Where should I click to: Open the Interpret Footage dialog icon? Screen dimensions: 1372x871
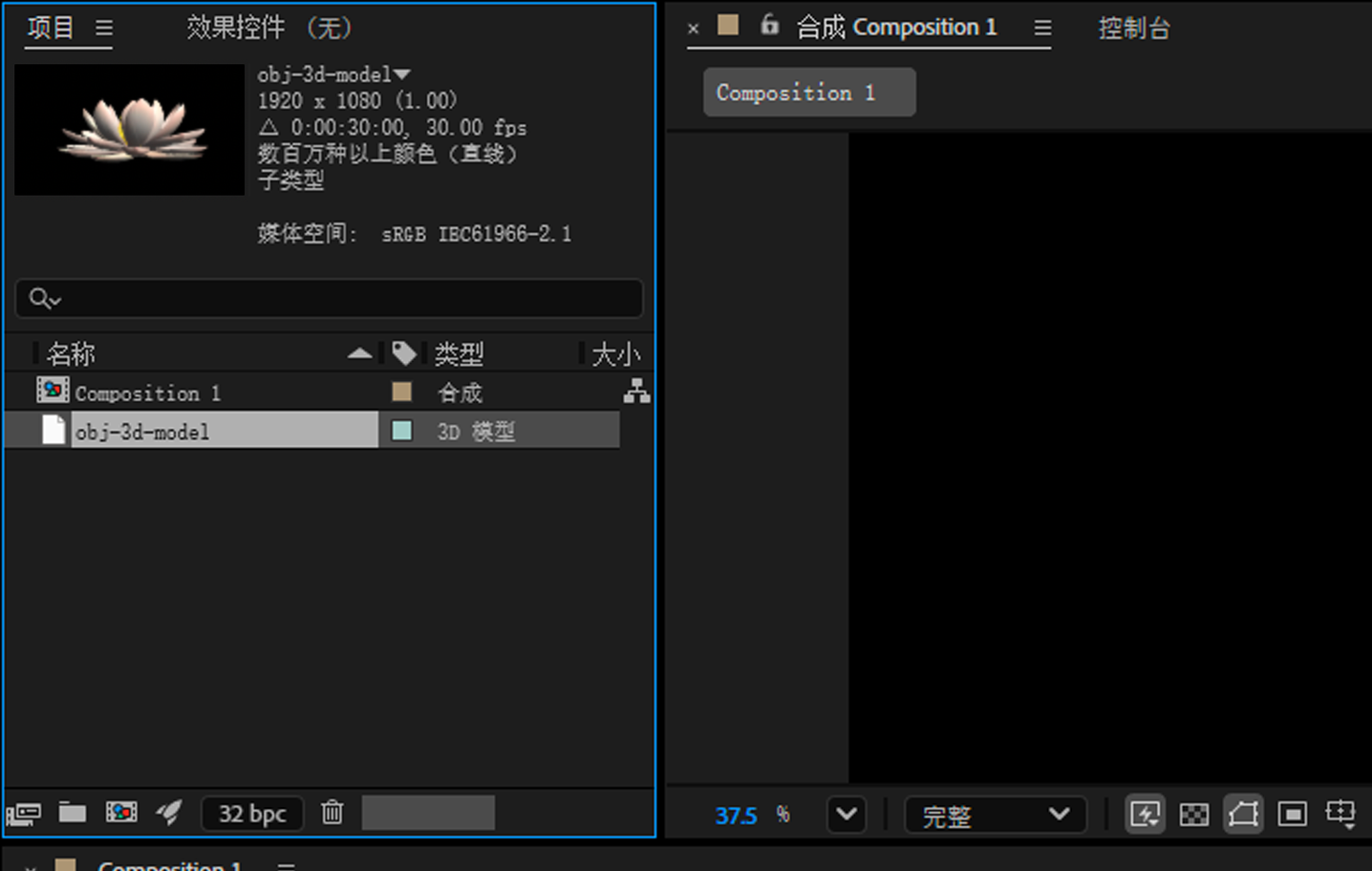[x=24, y=813]
